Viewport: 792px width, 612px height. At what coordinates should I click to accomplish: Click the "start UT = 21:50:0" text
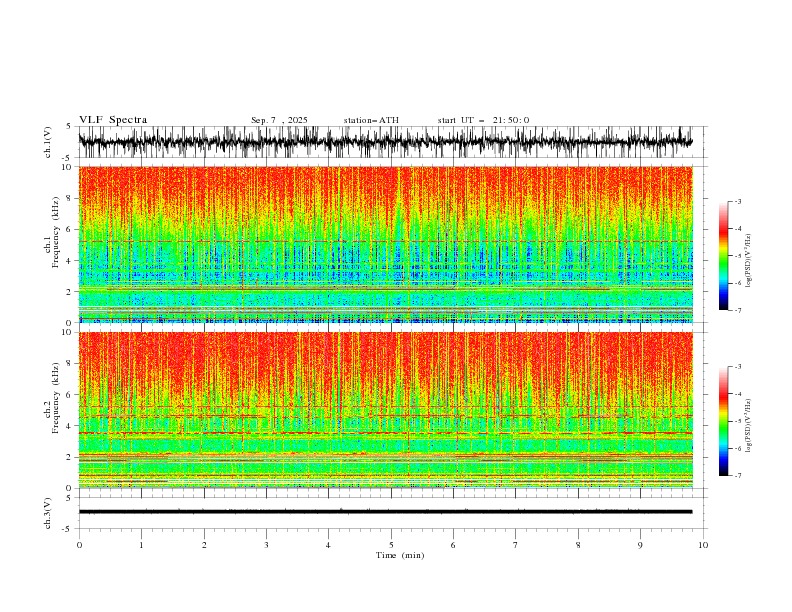pos(483,120)
